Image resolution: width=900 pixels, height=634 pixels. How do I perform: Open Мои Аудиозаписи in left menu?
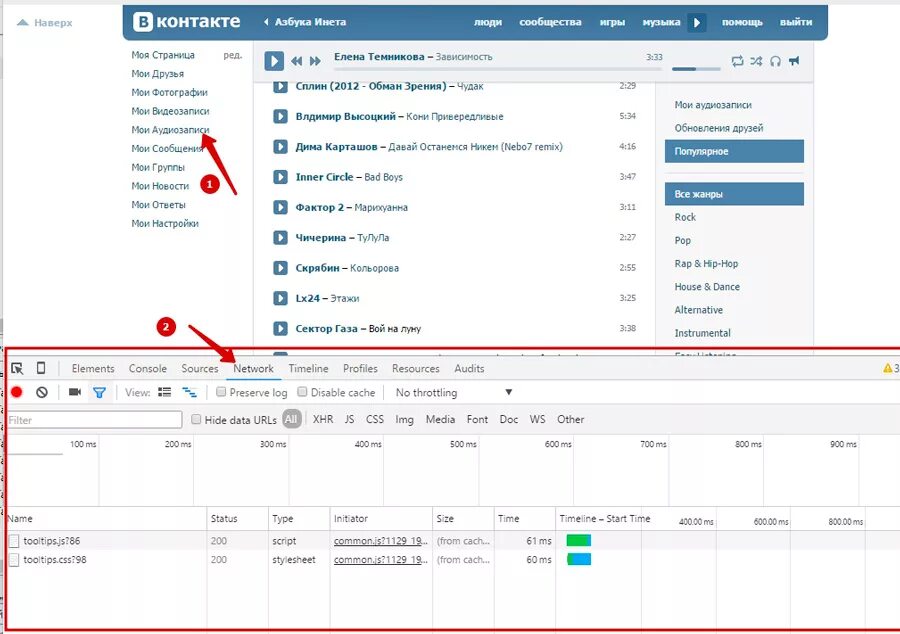click(x=170, y=130)
